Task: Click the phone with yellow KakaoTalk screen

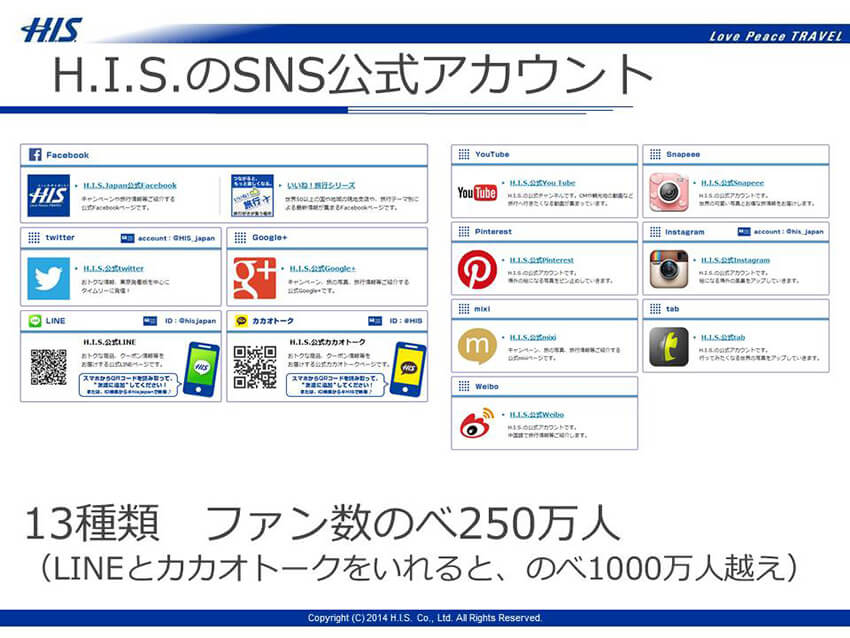Action: coord(408,370)
